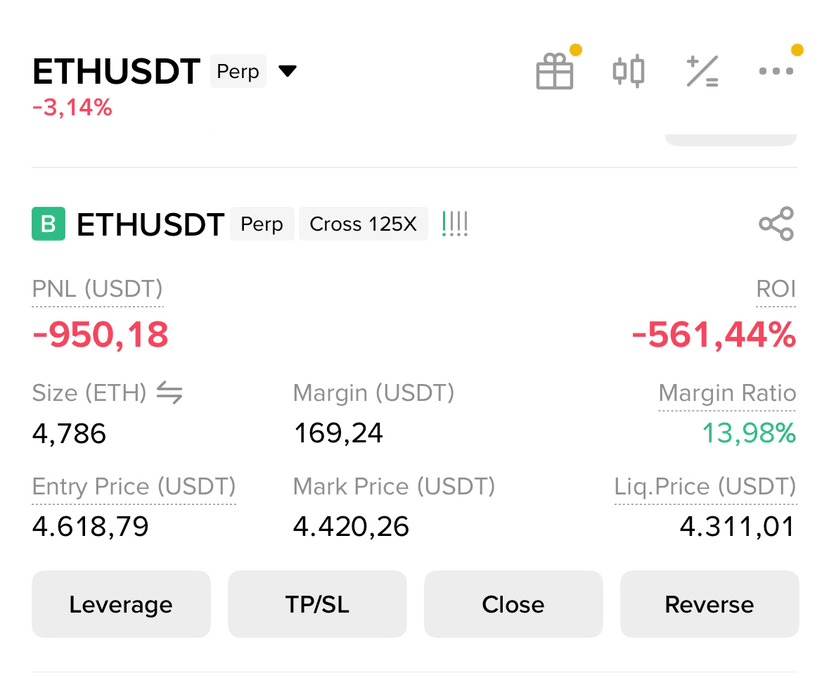
Task: Tap the Entry Price (USDT) label
Action: click(x=134, y=487)
